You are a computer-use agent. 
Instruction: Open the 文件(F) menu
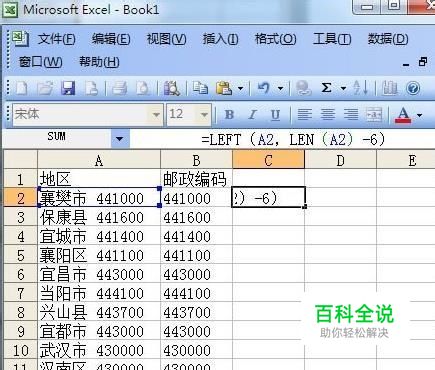point(56,39)
